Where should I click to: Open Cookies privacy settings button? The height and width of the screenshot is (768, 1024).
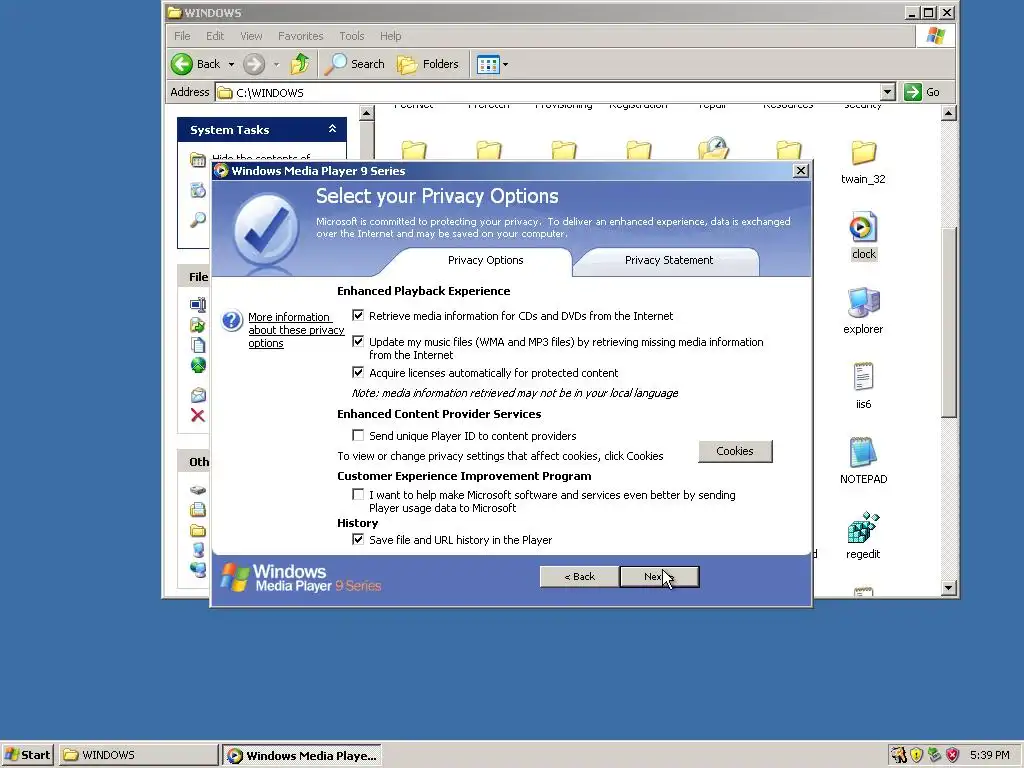735,451
